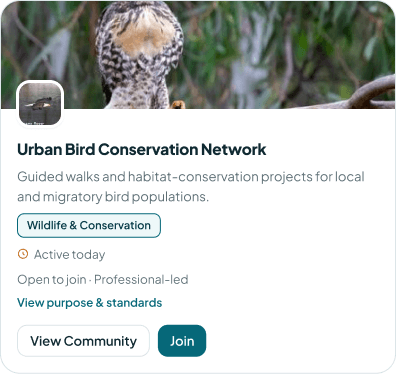Select the Wildlife & Conservation category tag
Image resolution: width=396 pixels, height=374 pixels.
click(89, 225)
